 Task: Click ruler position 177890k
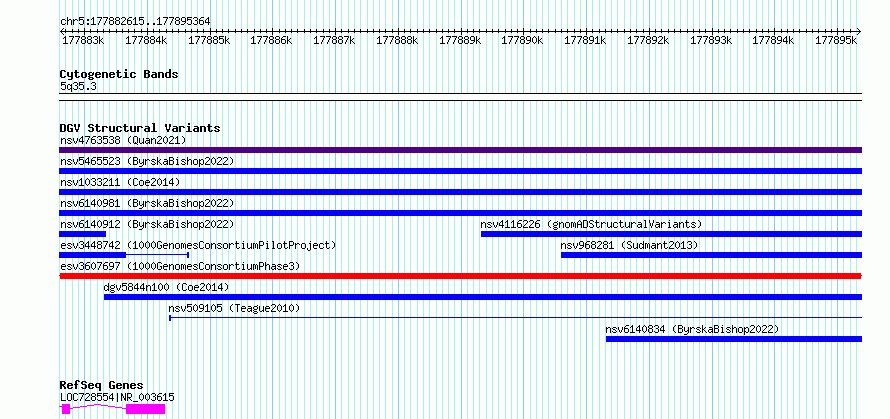tap(522, 40)
